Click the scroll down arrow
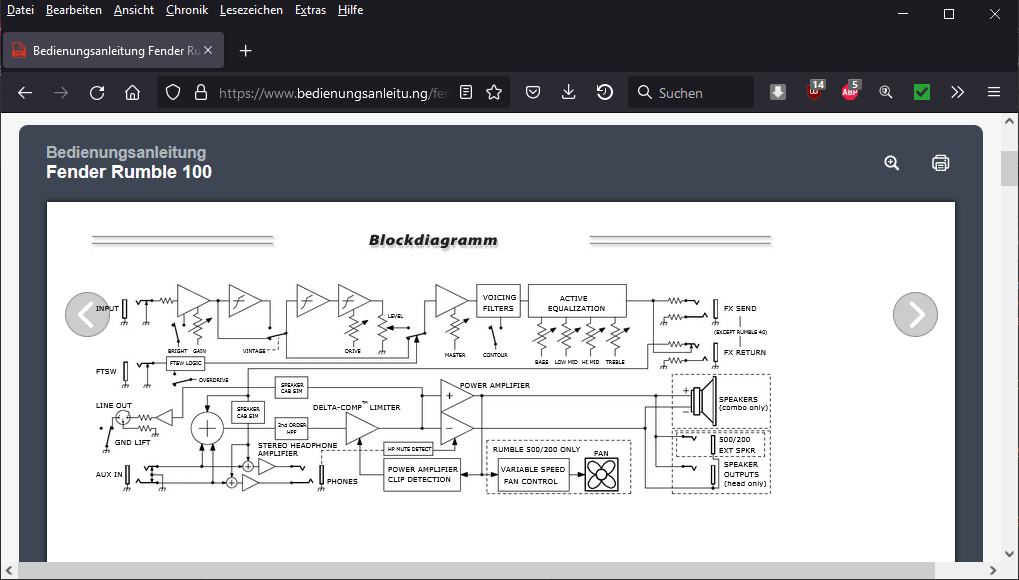Image resolution: width=1019 pixels, height=580 pixels. pos(1009,554)
